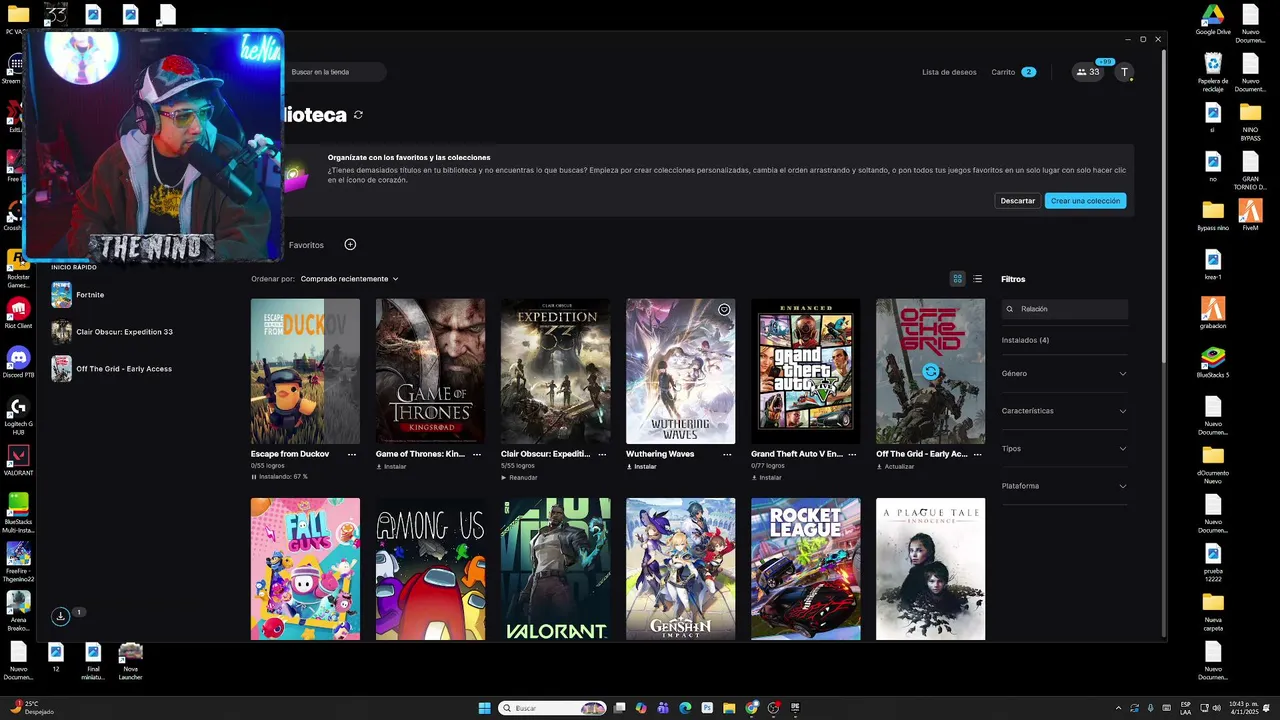Image resolution: width=1280 pixels, height=720 pixels.
Task: Open the Genshin Impact cover
Action: click(x=680, y=569)
